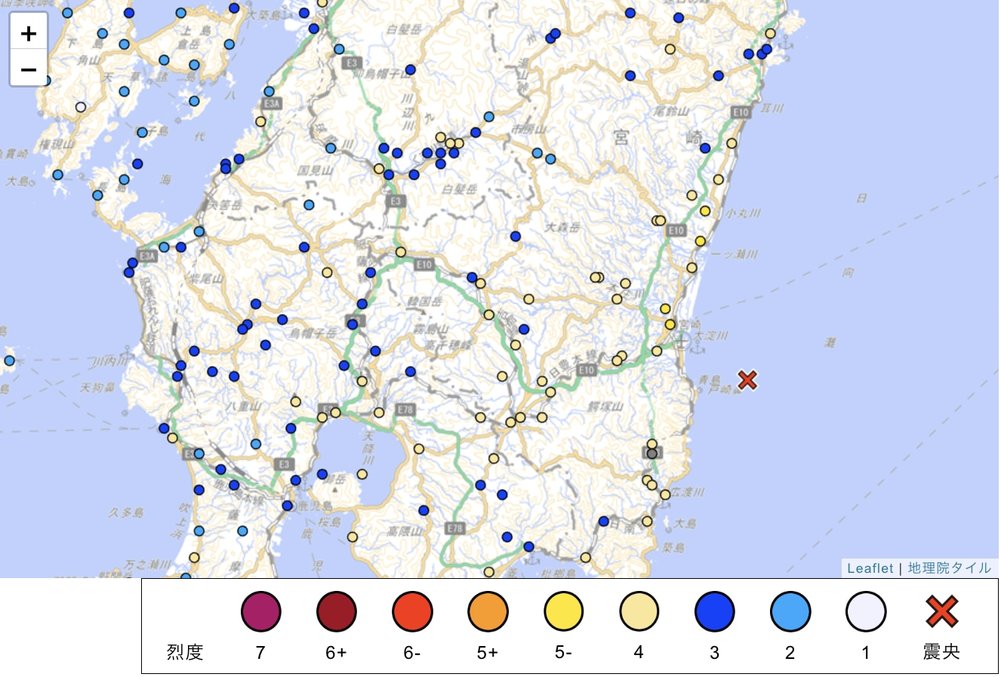Click the intensity 5+ orange legend circle
Image resolution: width=1000 pixels, height=677 pixels.
click(490, 611)
